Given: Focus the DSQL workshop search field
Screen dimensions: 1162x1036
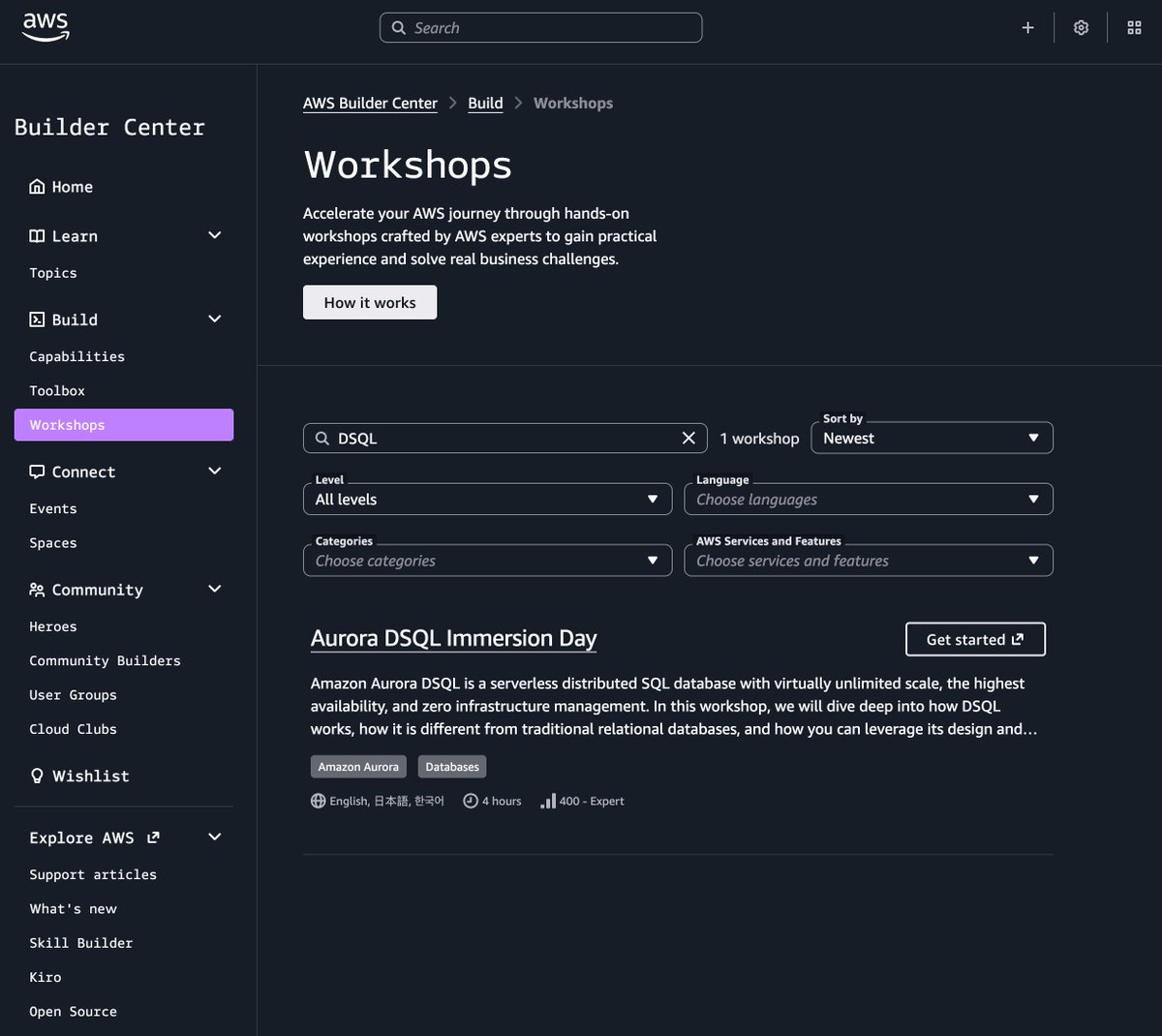Looking at the screenshot, I should coord(505,438).
